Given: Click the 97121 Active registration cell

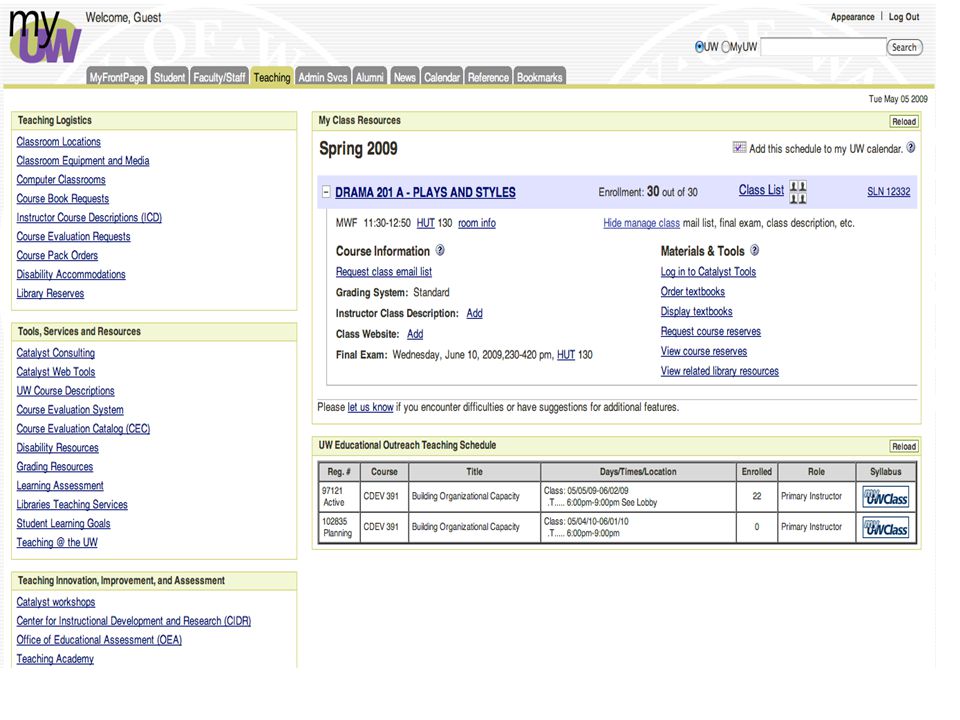Looking at the screenshot, I should 339,497.
